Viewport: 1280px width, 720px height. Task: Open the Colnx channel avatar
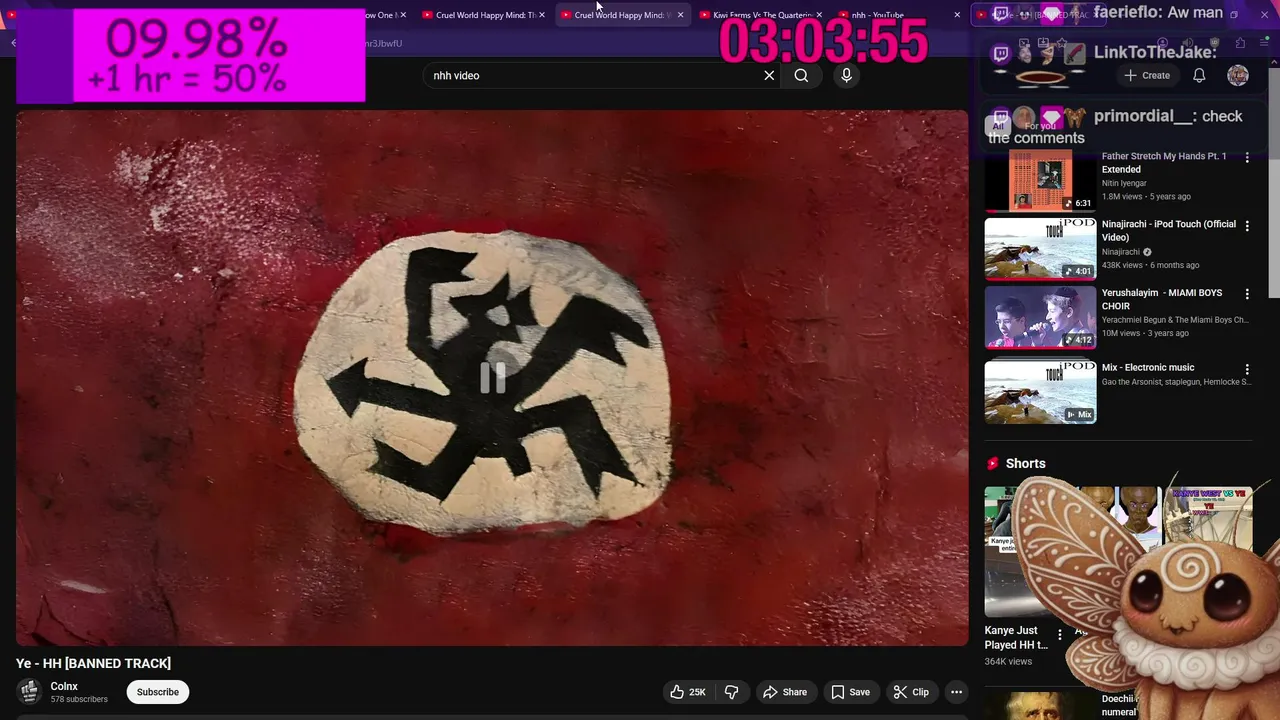pyautogui.click(x=30, y=692)
